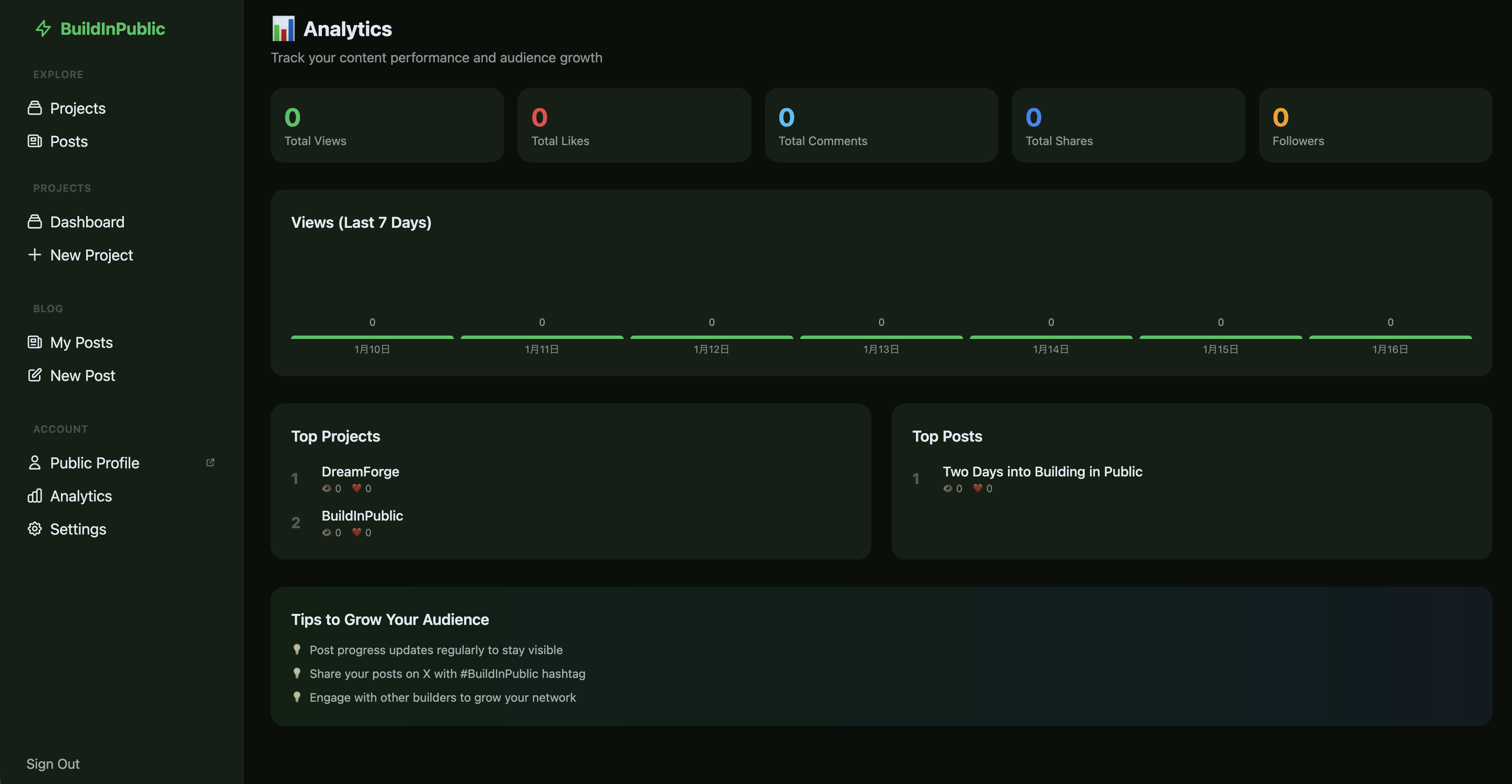Click the BuildInPublic lightning bolt logo icon
The height and width of the screenshot is (784, 1512).
(x=42, y=28)
